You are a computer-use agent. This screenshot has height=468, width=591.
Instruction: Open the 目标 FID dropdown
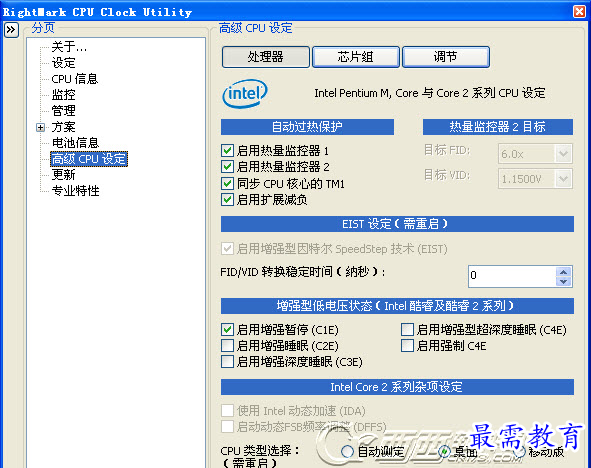563,154
